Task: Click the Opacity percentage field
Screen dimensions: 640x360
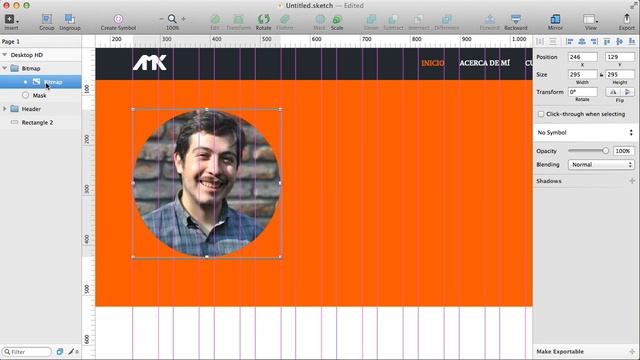Action: [x=624, y=151]
